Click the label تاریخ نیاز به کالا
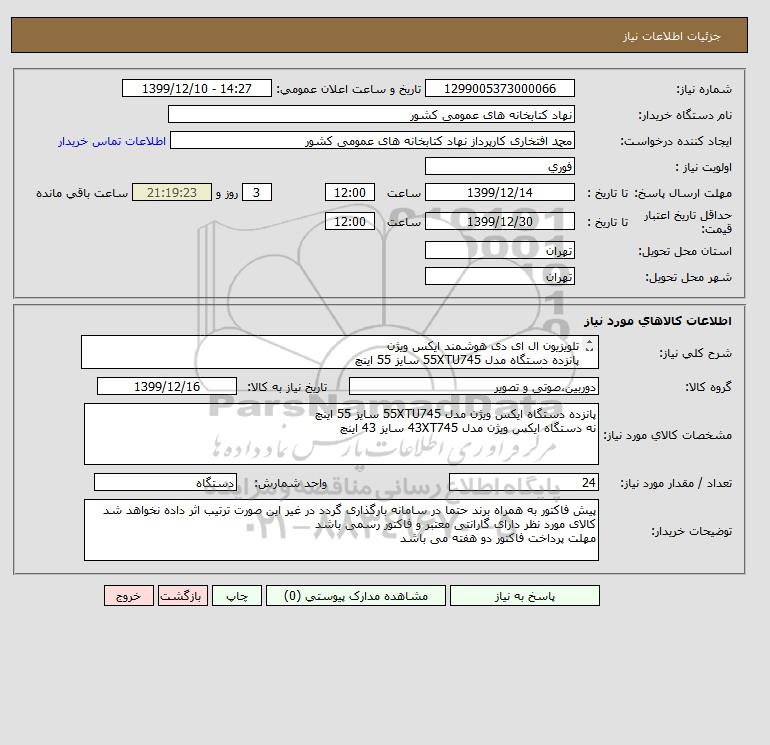The width and height of the screenshot is (770, 745). (287, 387)
